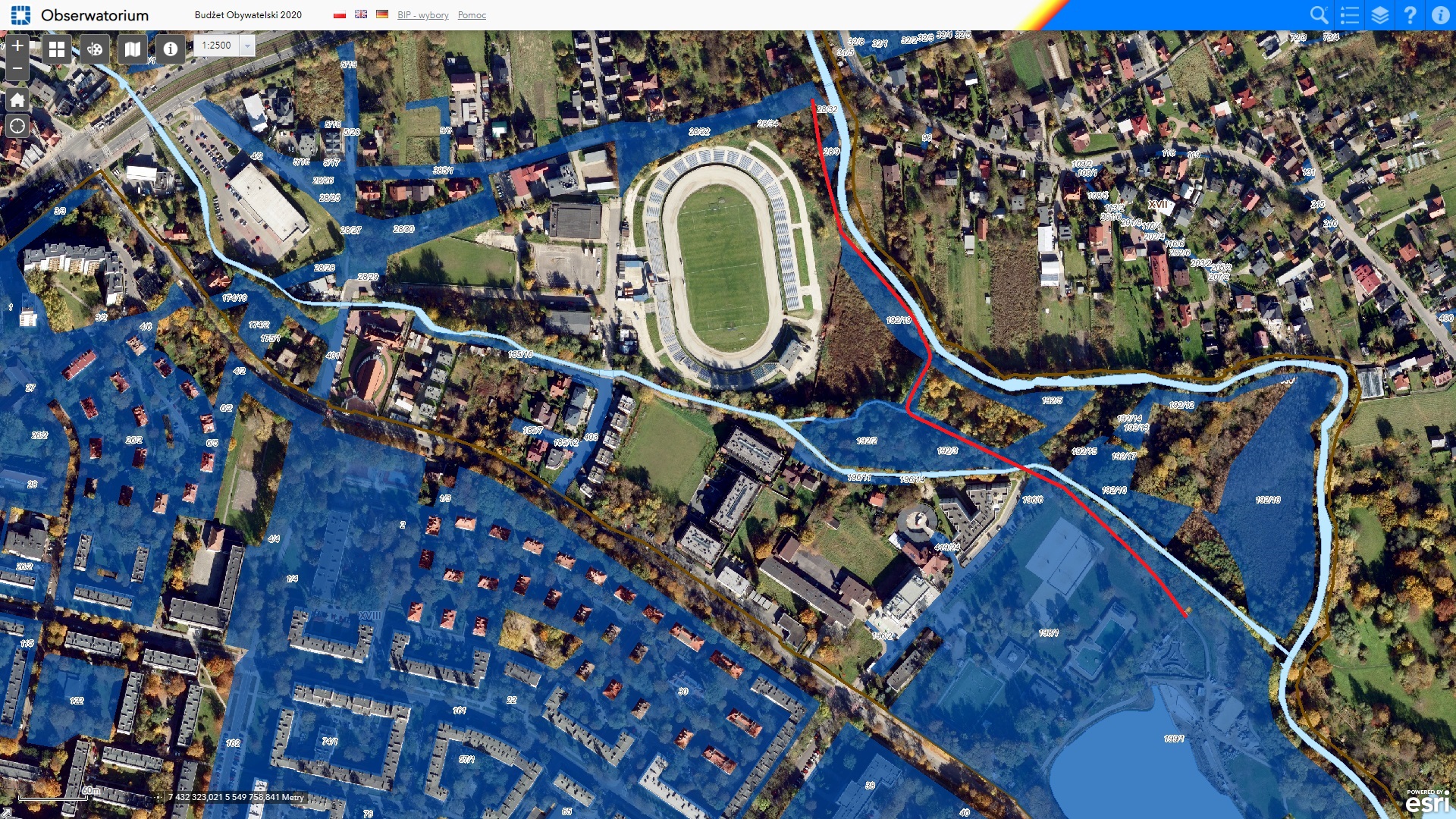
Task: Switch language to English flag
Action: click(x=361, y=14)
